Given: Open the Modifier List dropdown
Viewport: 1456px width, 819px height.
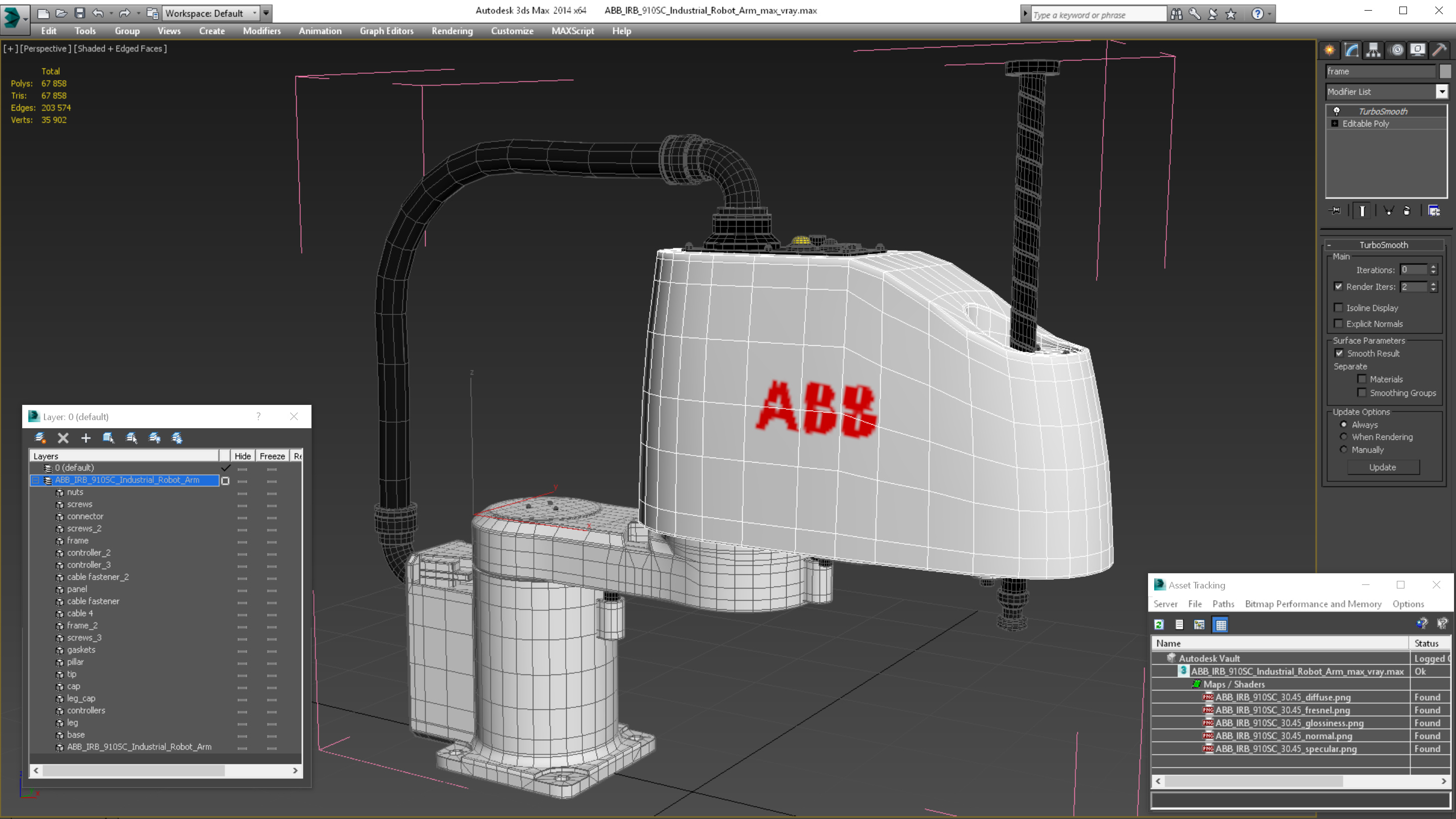Looking at the screenshot, I should pos(1442,92).
